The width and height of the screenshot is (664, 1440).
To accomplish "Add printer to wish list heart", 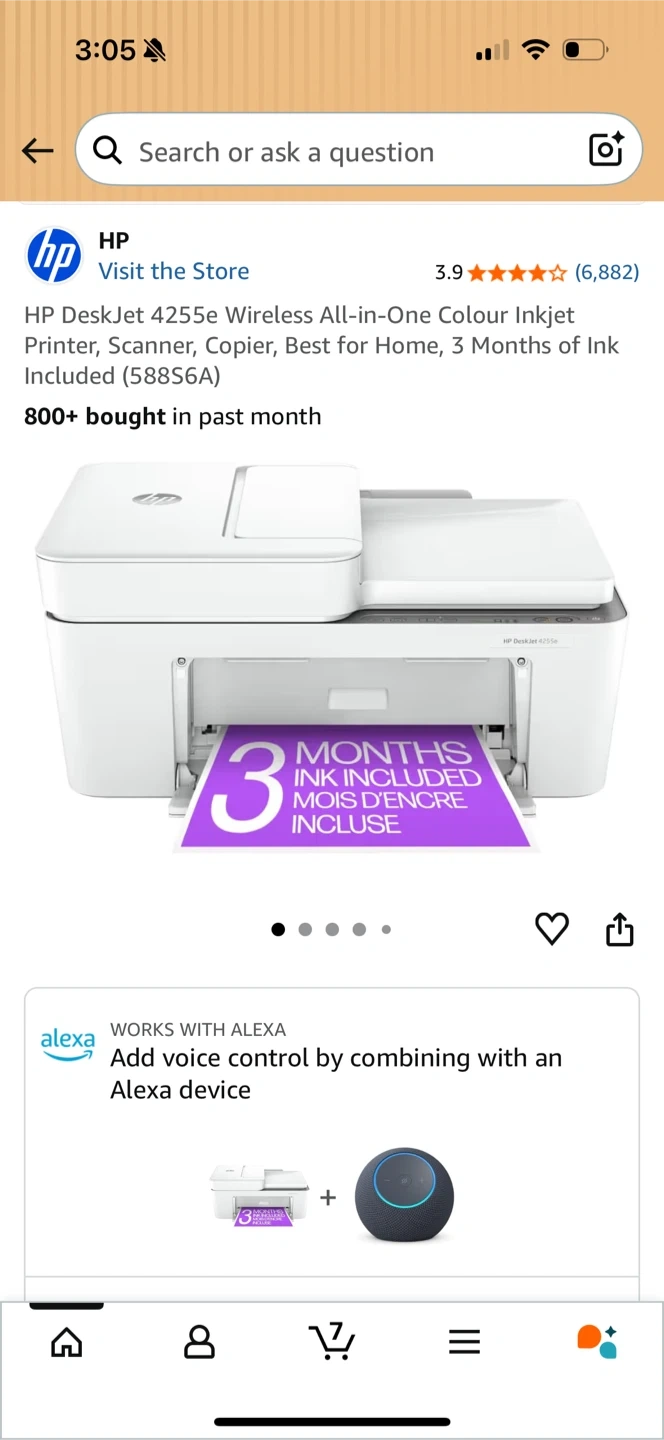I will 552,929.
